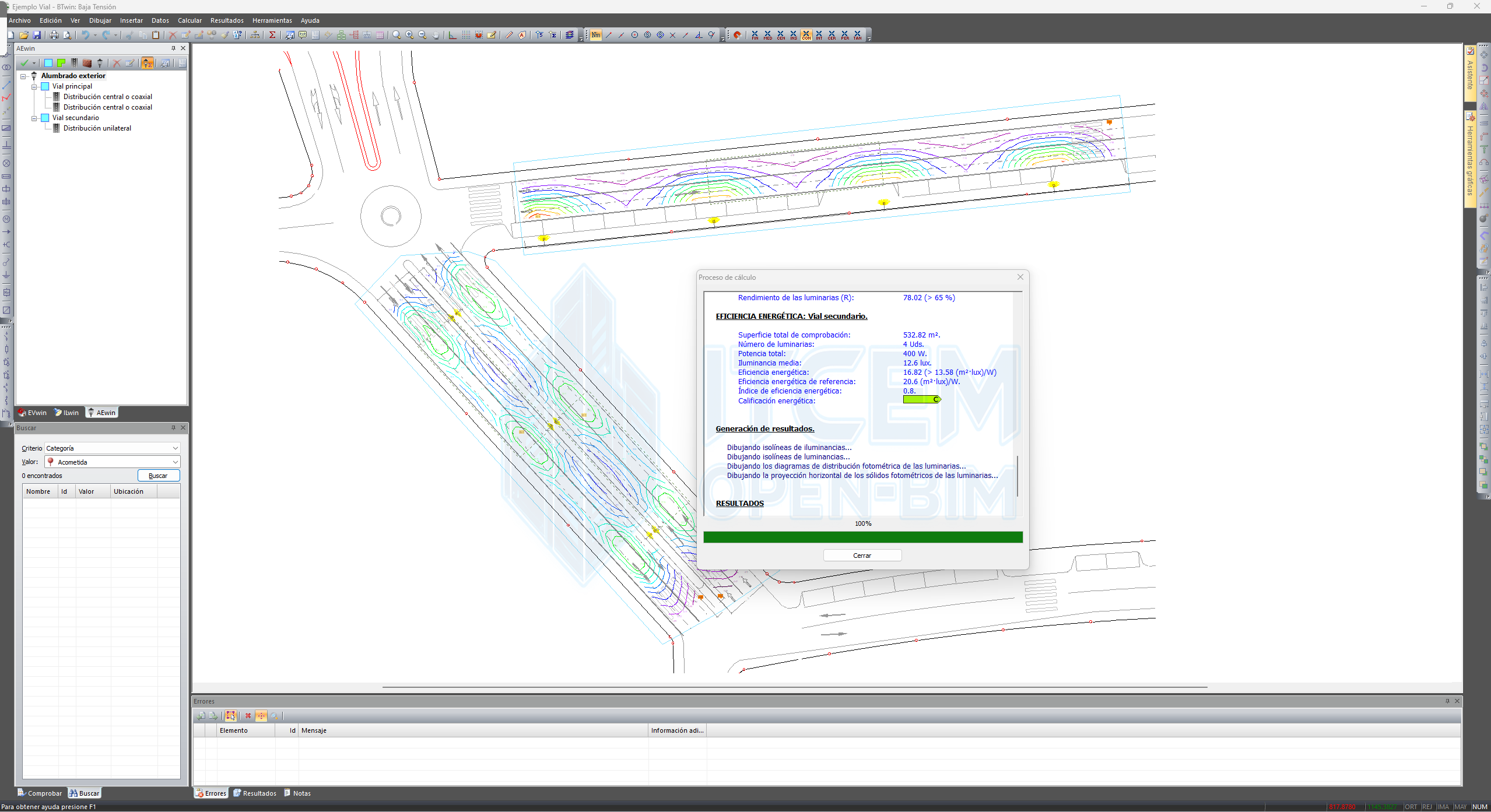Select Distribución unilateral in the tree
Image resolution: width=1491 pixels, height=812 pixels.
97,128
